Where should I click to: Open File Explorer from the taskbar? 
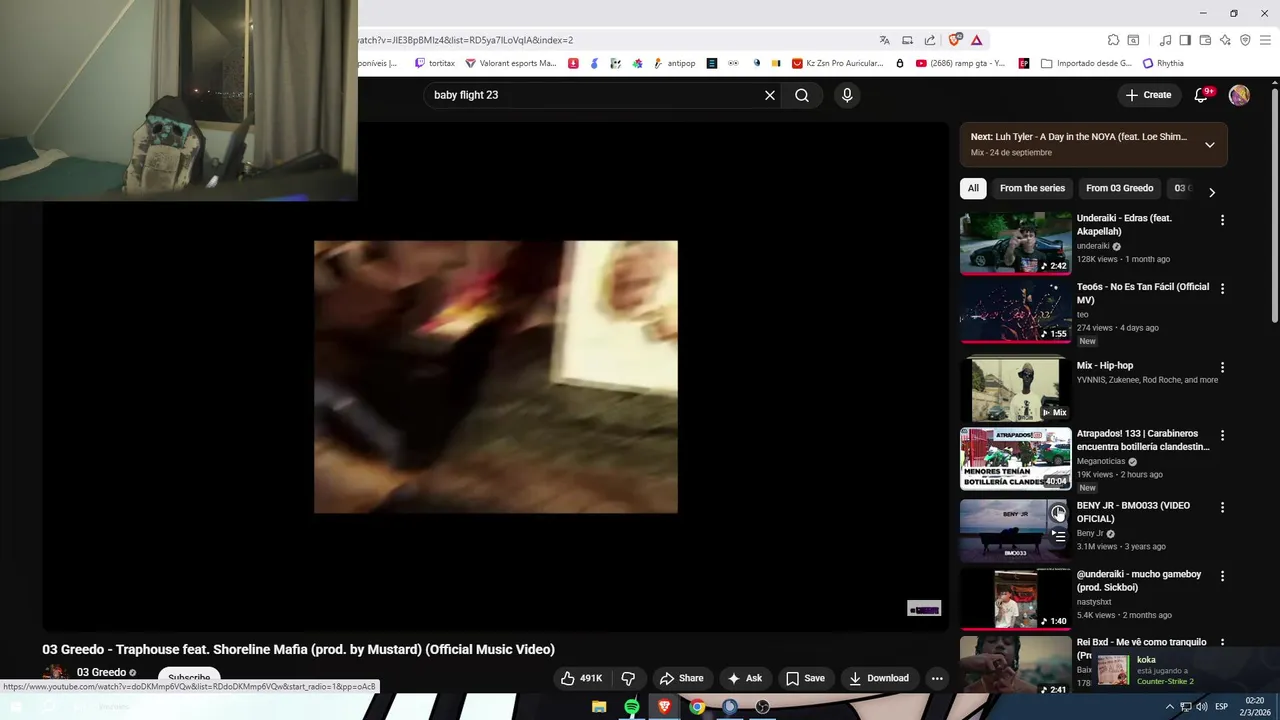(599, 707)
